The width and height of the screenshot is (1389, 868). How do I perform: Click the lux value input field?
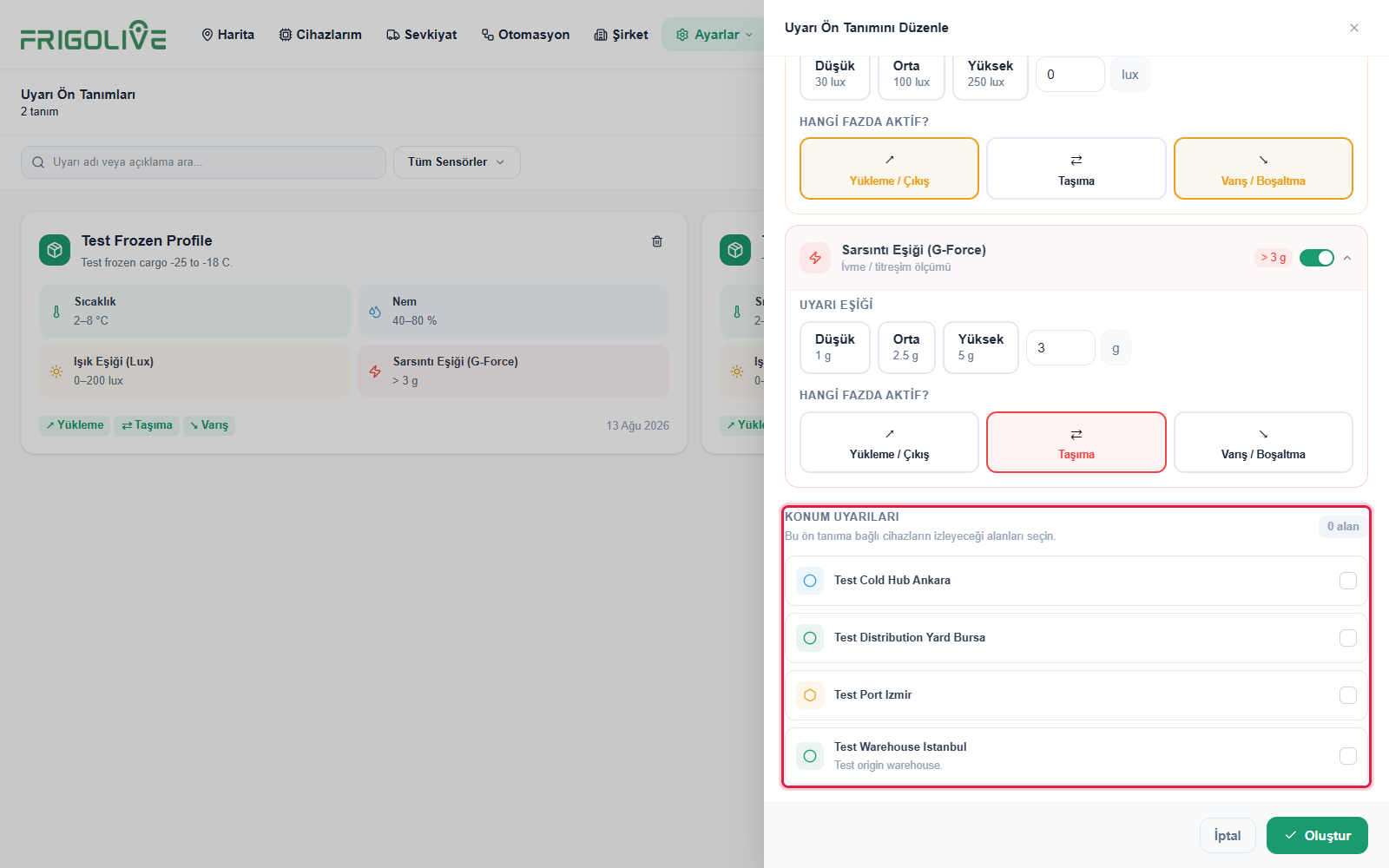click(x=1070, y=75)
